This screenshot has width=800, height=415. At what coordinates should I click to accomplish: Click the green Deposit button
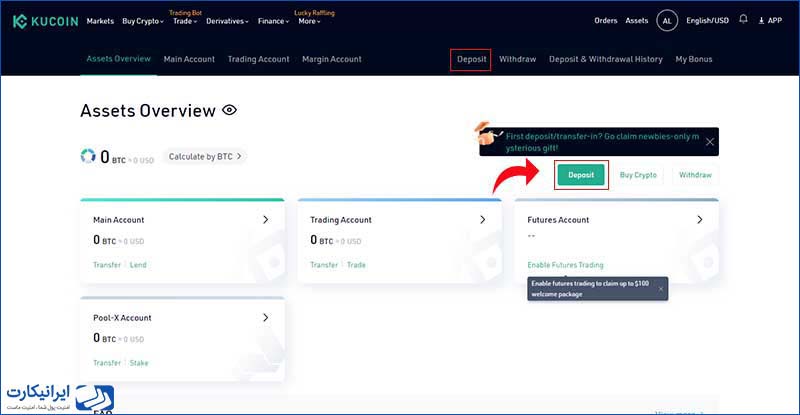tap(581, 175)
